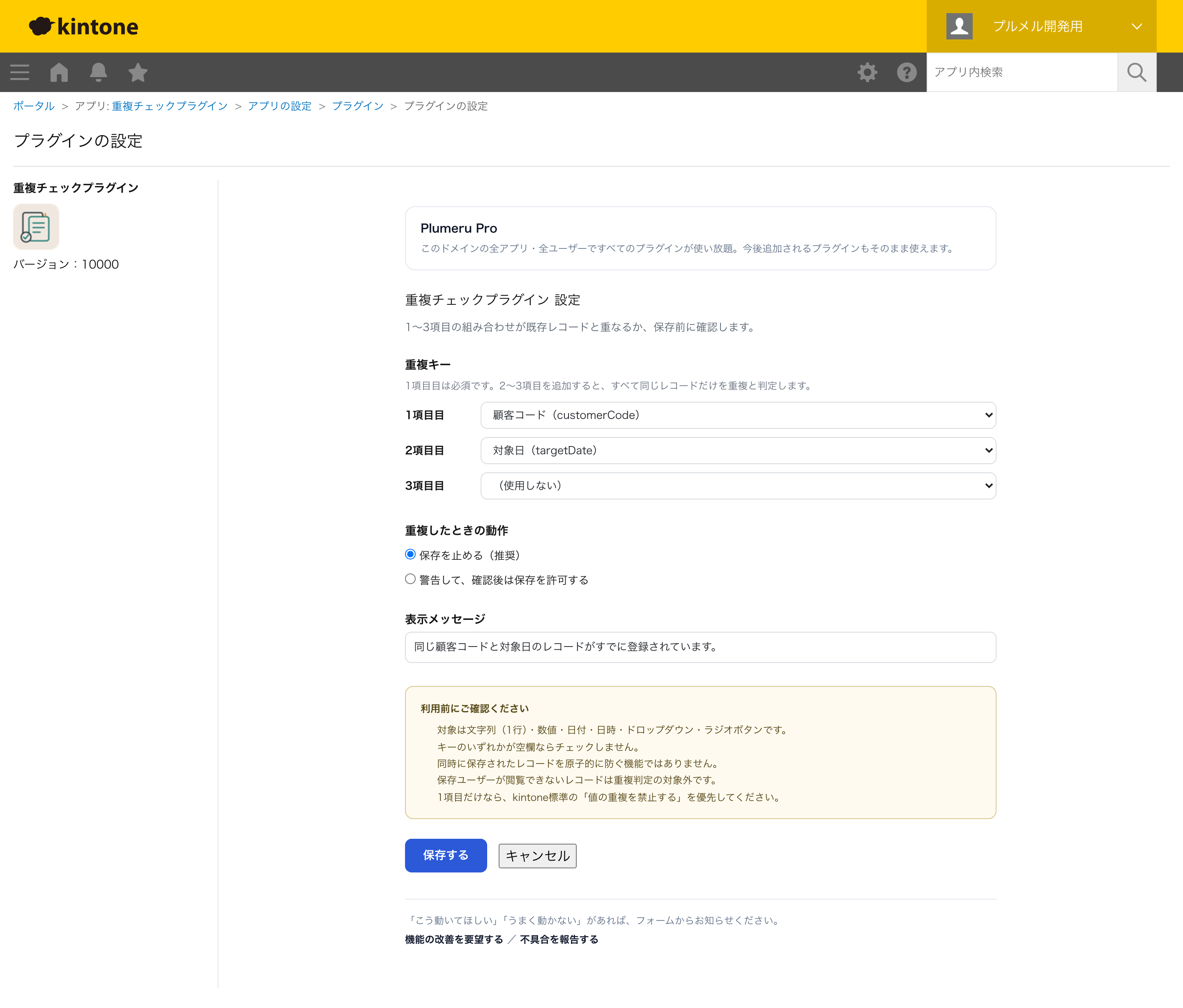
Task: Click the プラグインの設定 current breadcrumb
Action: tap(446, 106)
